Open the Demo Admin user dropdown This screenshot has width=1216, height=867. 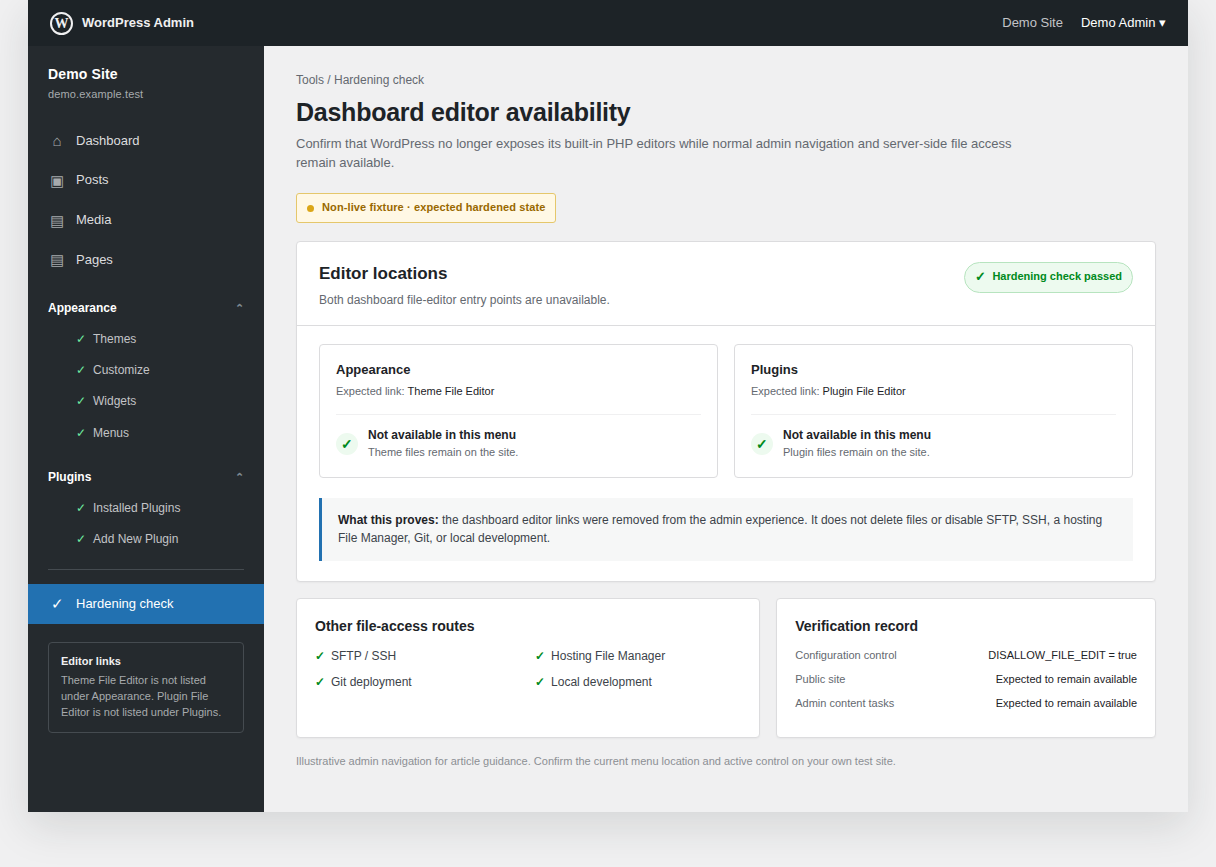coord(1123,23)
